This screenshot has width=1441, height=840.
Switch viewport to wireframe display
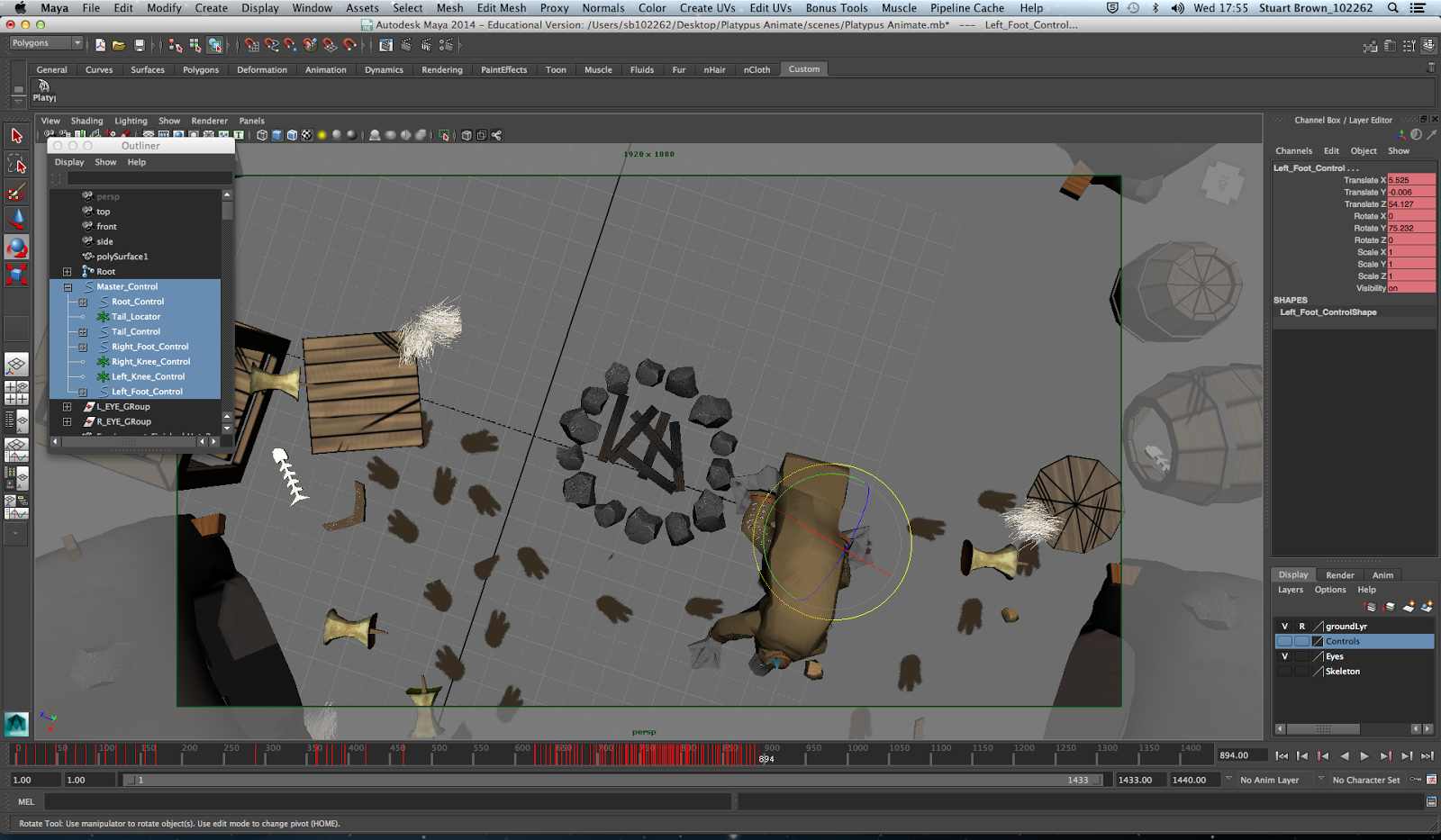tap(262, 135)
